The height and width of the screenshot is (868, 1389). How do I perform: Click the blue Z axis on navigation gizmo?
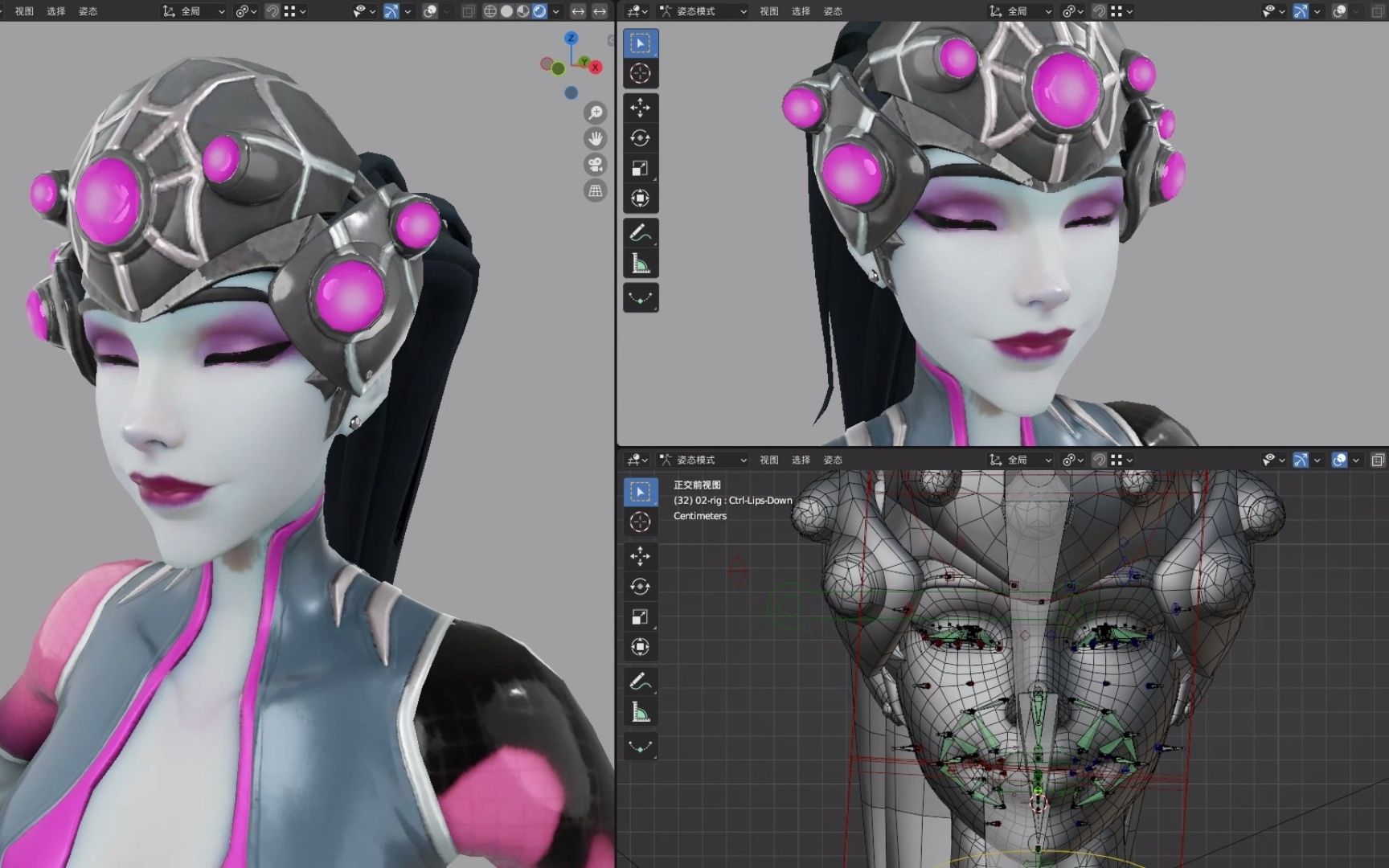[571, 39]
